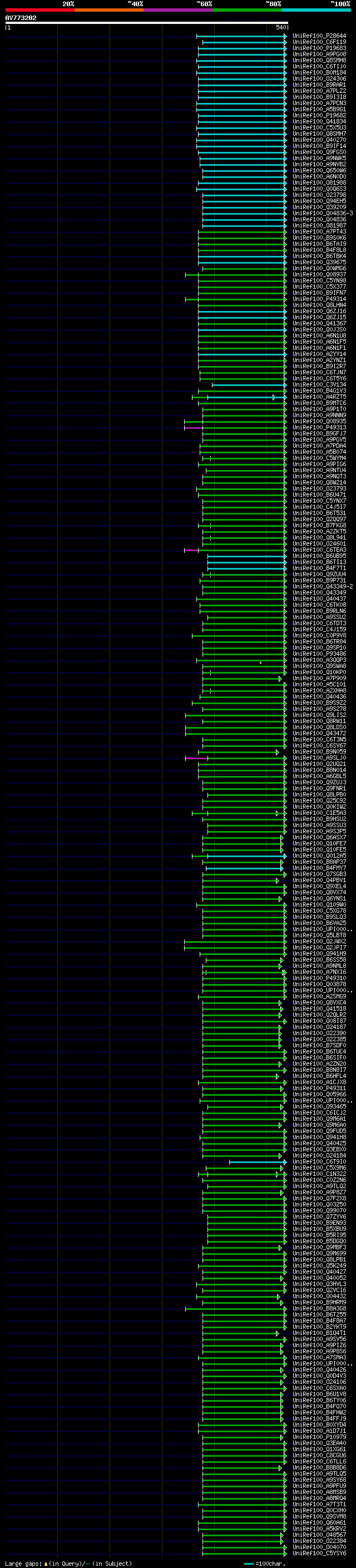Viewport: 356px width, 1568px height.
Task: Open hit UniRef100_A9PG08
Action: tap(319, 54)
